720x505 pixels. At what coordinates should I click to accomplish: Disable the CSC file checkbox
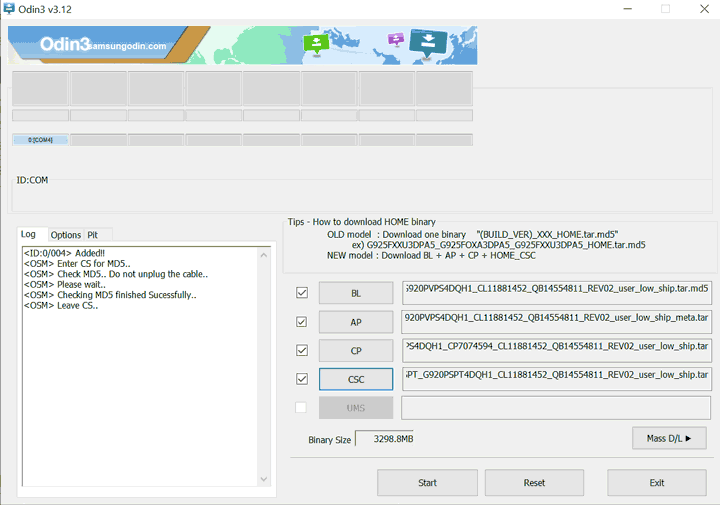coord(302,379)
